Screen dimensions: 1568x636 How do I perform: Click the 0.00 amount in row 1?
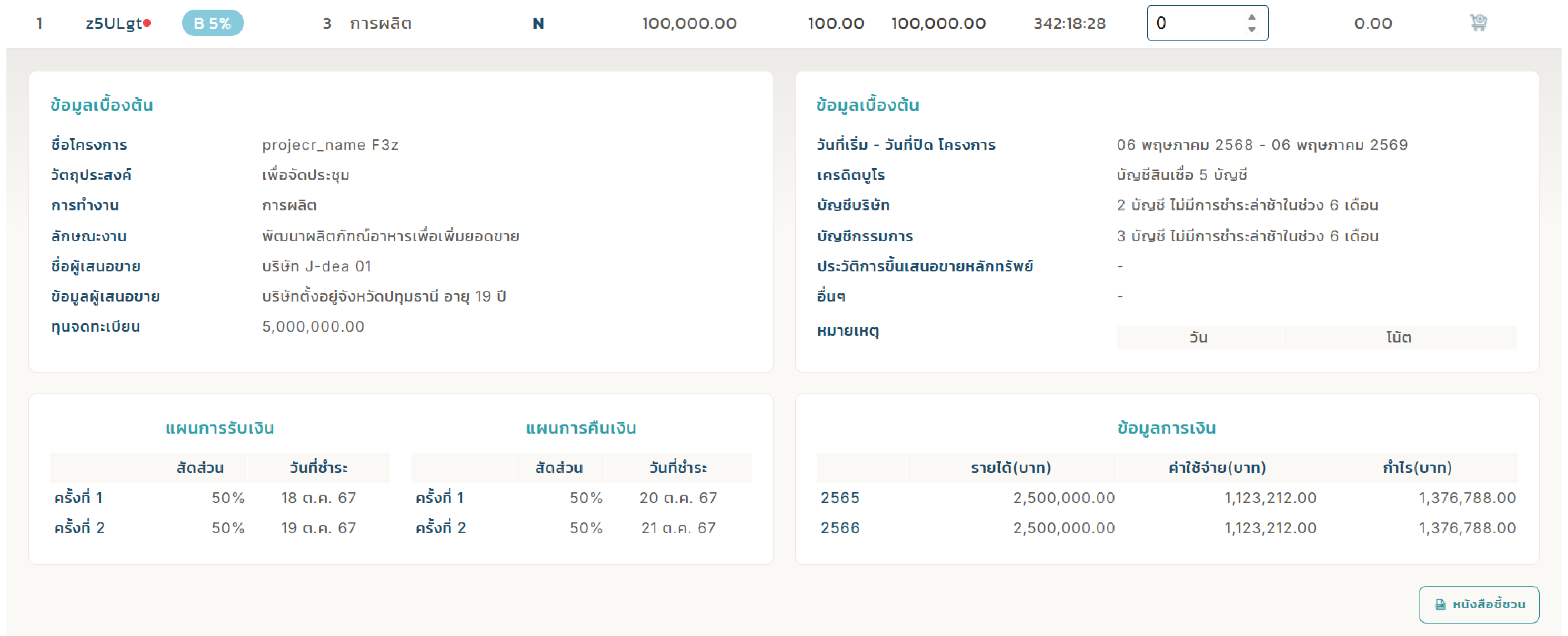[1373, 23]
